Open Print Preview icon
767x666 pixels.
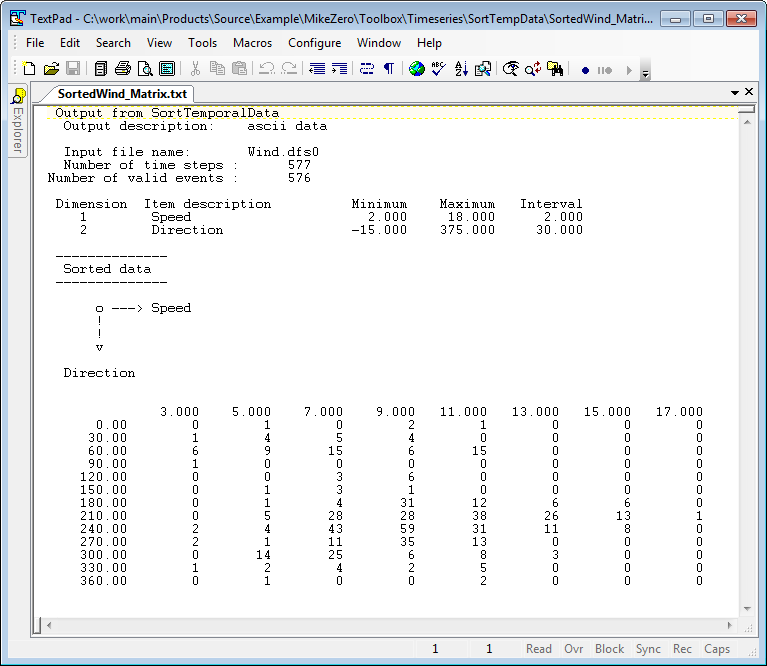coord(145,69)
